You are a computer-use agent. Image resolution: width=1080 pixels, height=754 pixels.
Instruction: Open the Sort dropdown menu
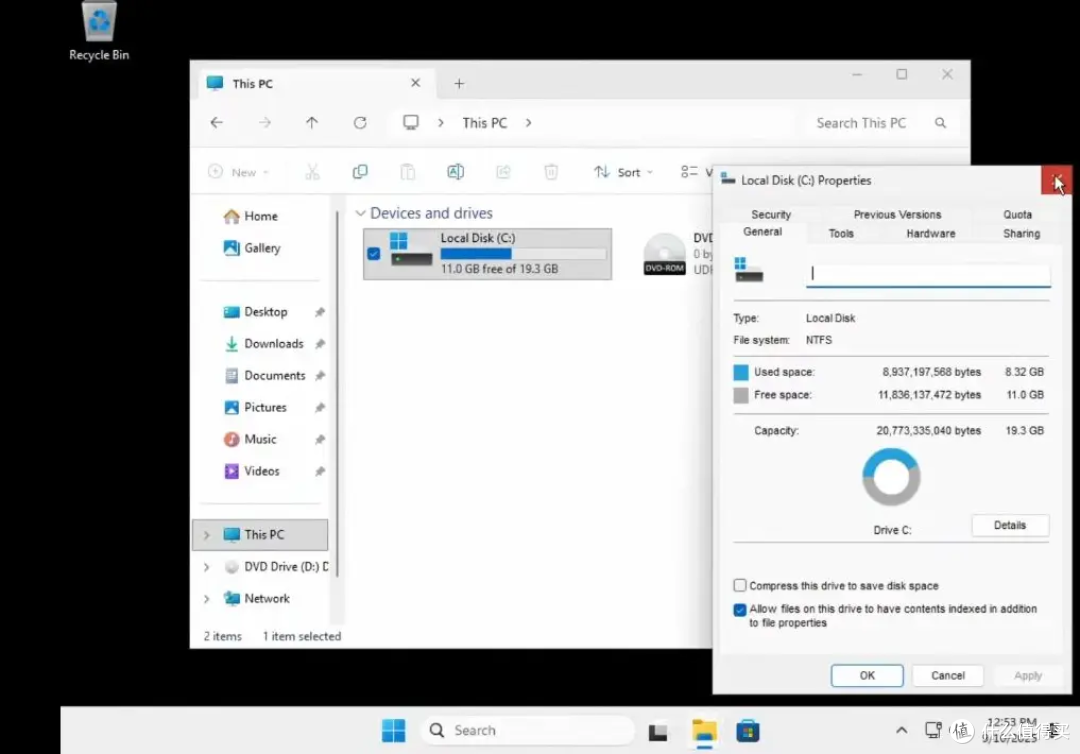coord(623,172)
